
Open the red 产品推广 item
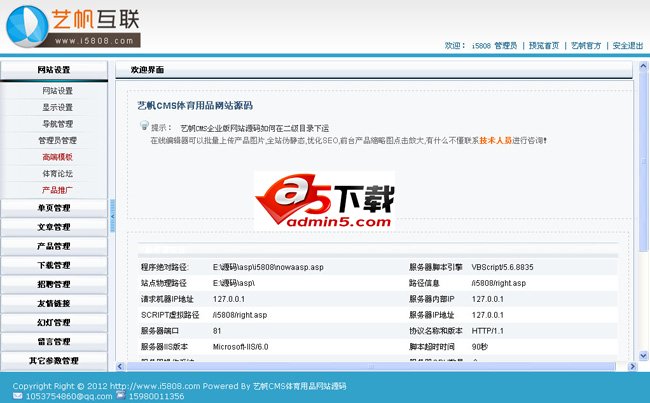tap(57, 190)
